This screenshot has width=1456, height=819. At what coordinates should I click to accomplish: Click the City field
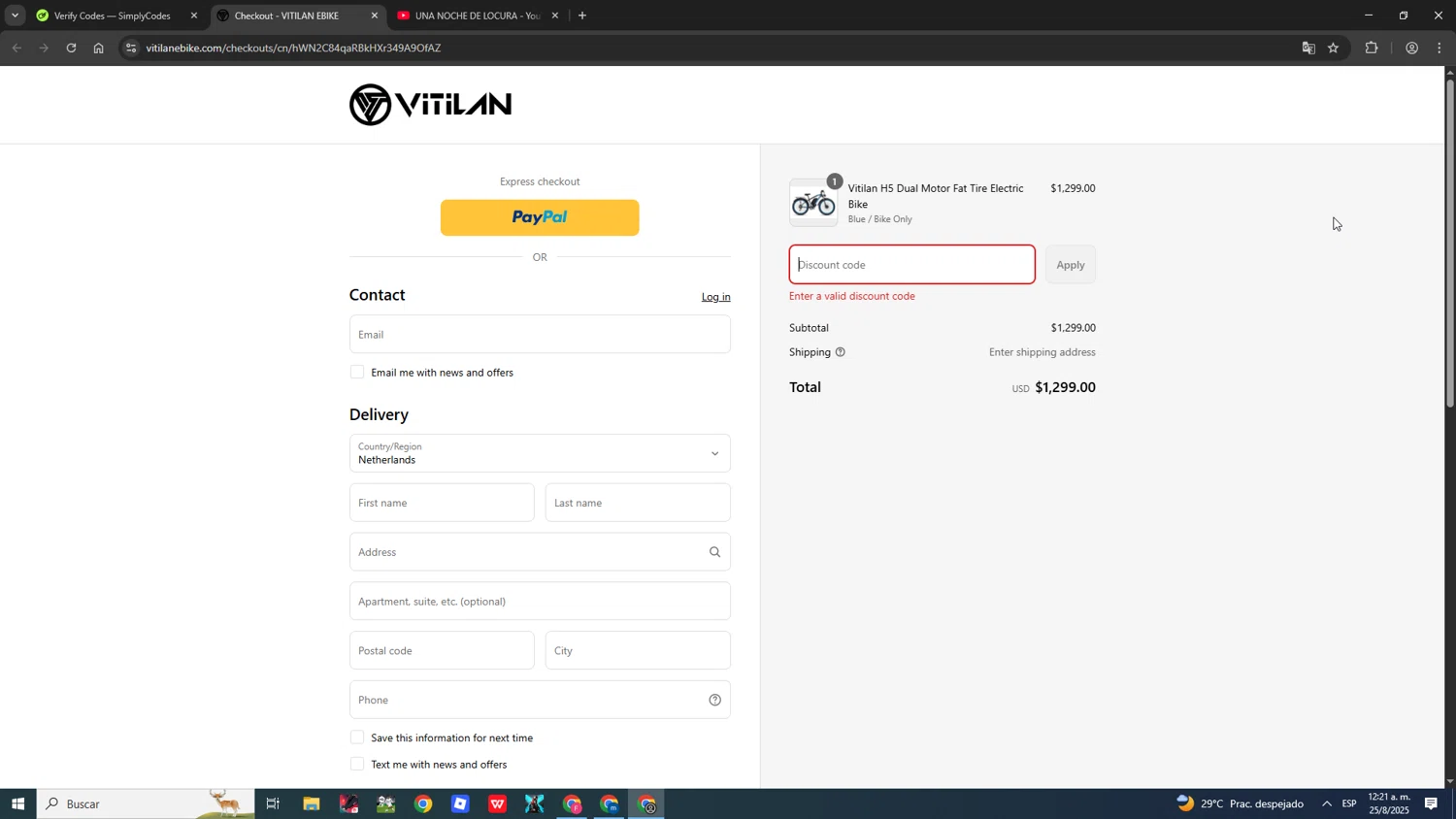pos(638,651)
